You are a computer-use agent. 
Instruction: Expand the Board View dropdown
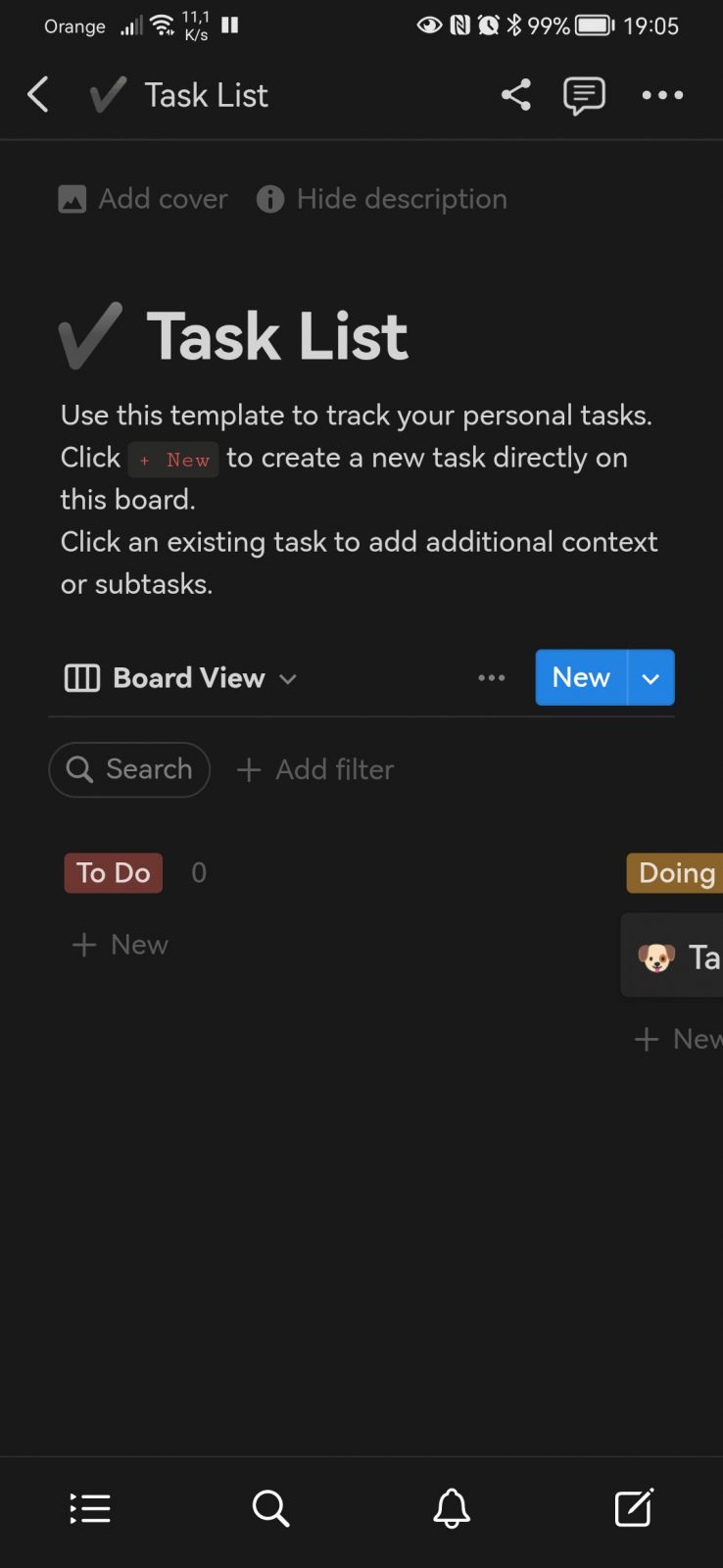click(x=180, y=678)
